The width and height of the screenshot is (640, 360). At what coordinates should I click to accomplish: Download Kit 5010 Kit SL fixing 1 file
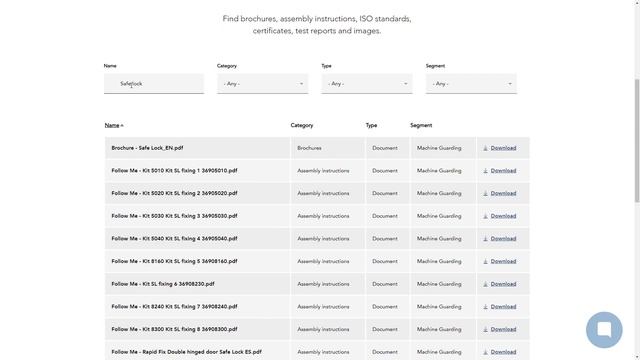point(503,171)
